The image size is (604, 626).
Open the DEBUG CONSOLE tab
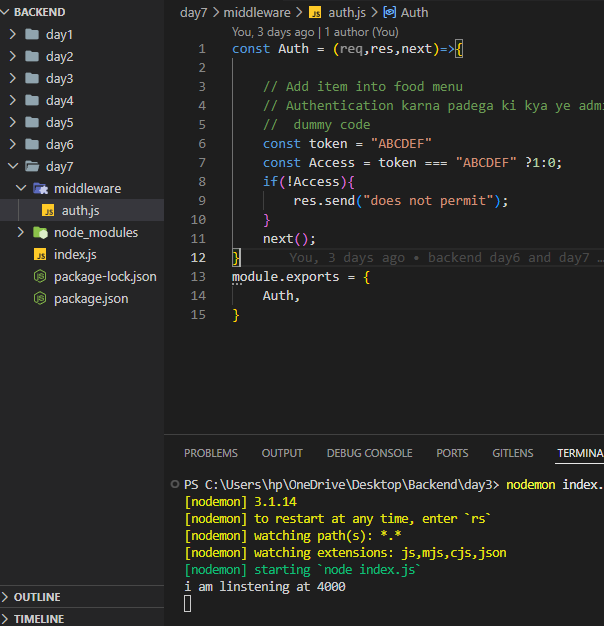click(369, 453)
